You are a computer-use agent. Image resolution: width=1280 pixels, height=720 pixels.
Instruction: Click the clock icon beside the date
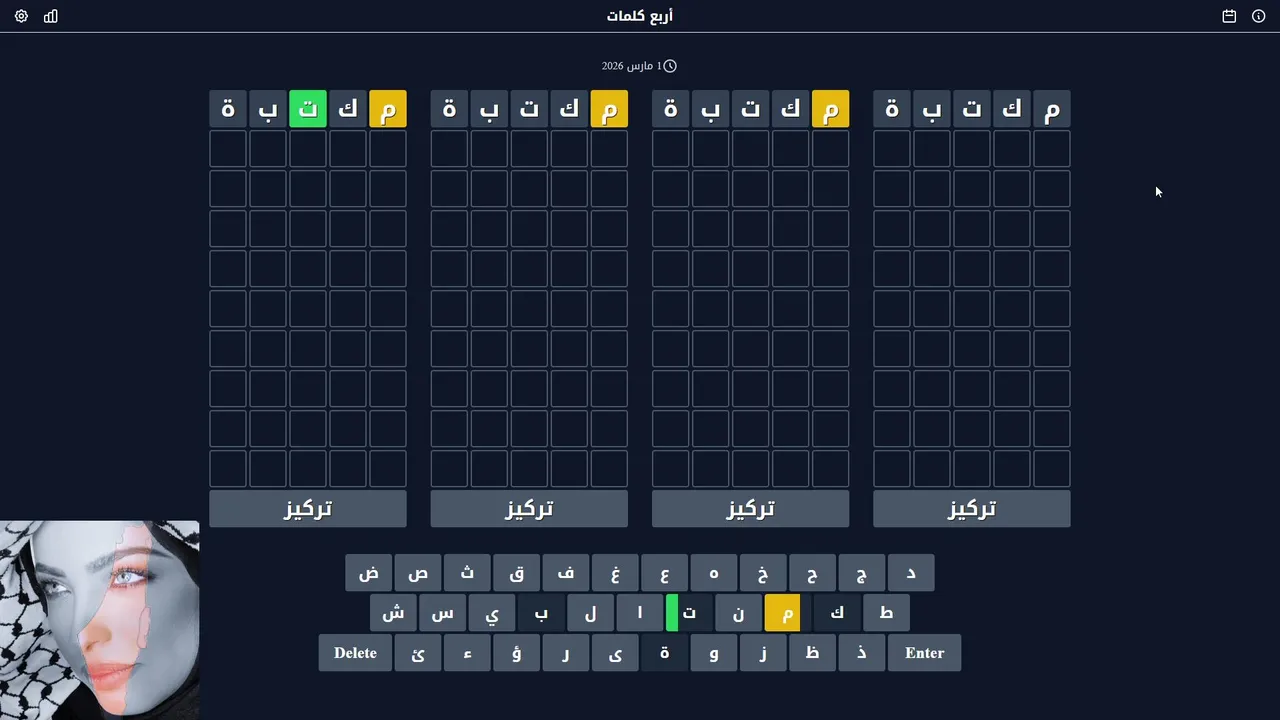pyautogui.click(x=670, y=66)
